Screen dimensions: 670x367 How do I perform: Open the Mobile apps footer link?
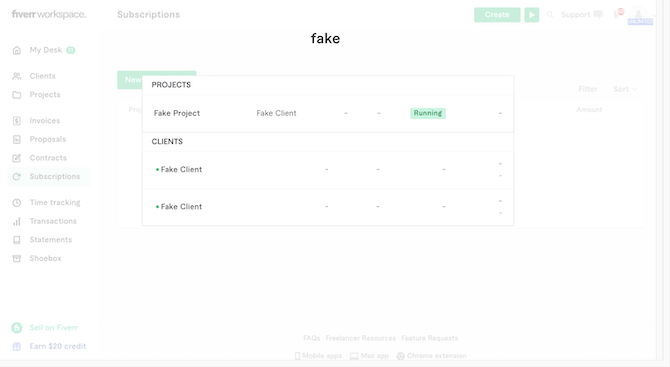[x=322, y=356]
